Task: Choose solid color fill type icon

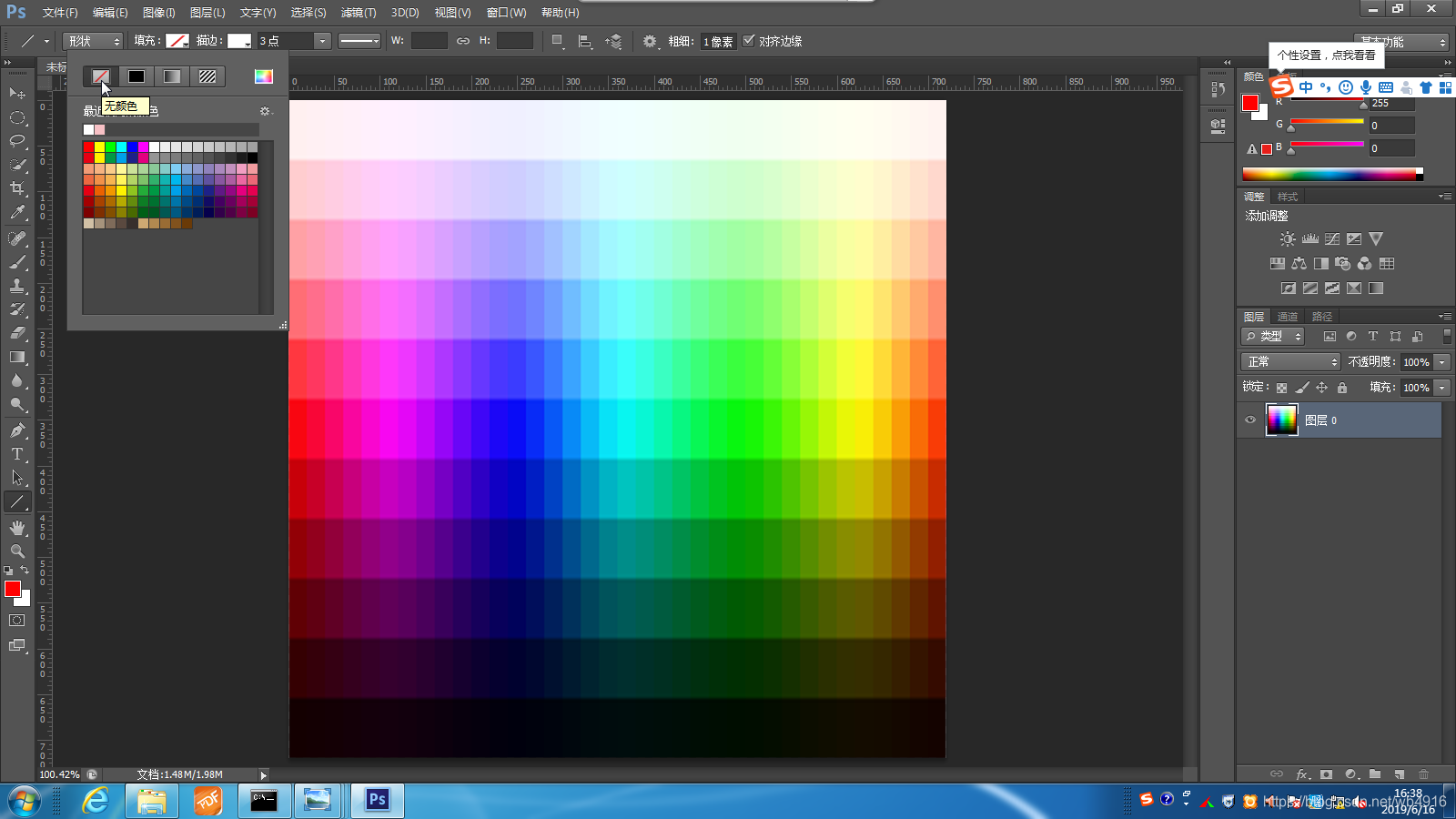Action: [x=136, y=76]
